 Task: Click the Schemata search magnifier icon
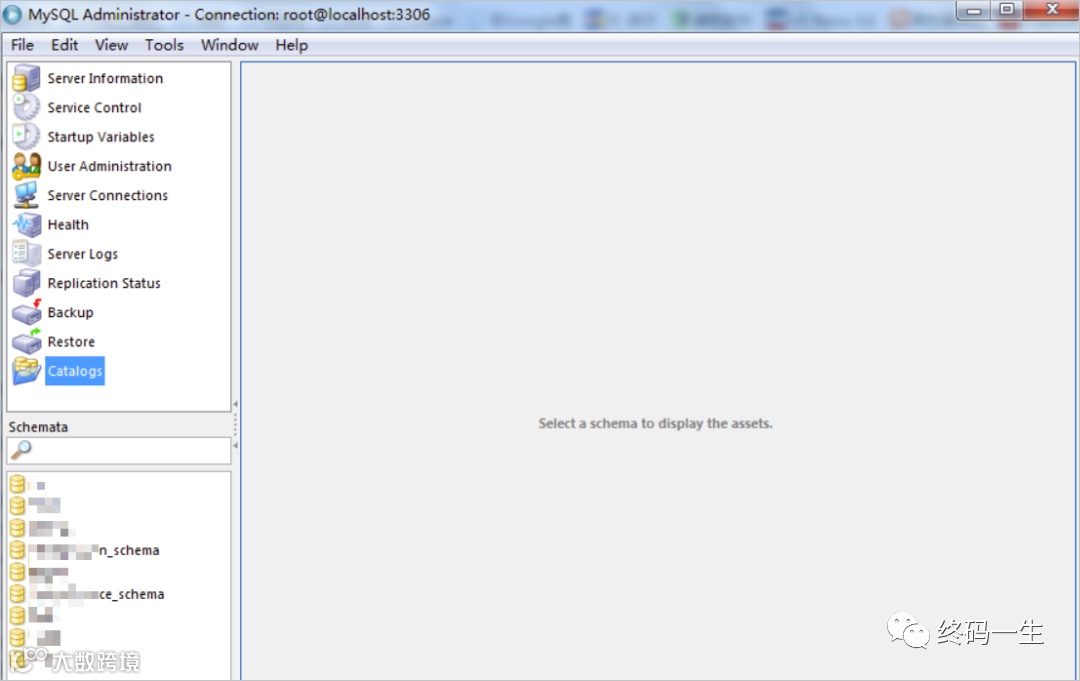point(21,450)
